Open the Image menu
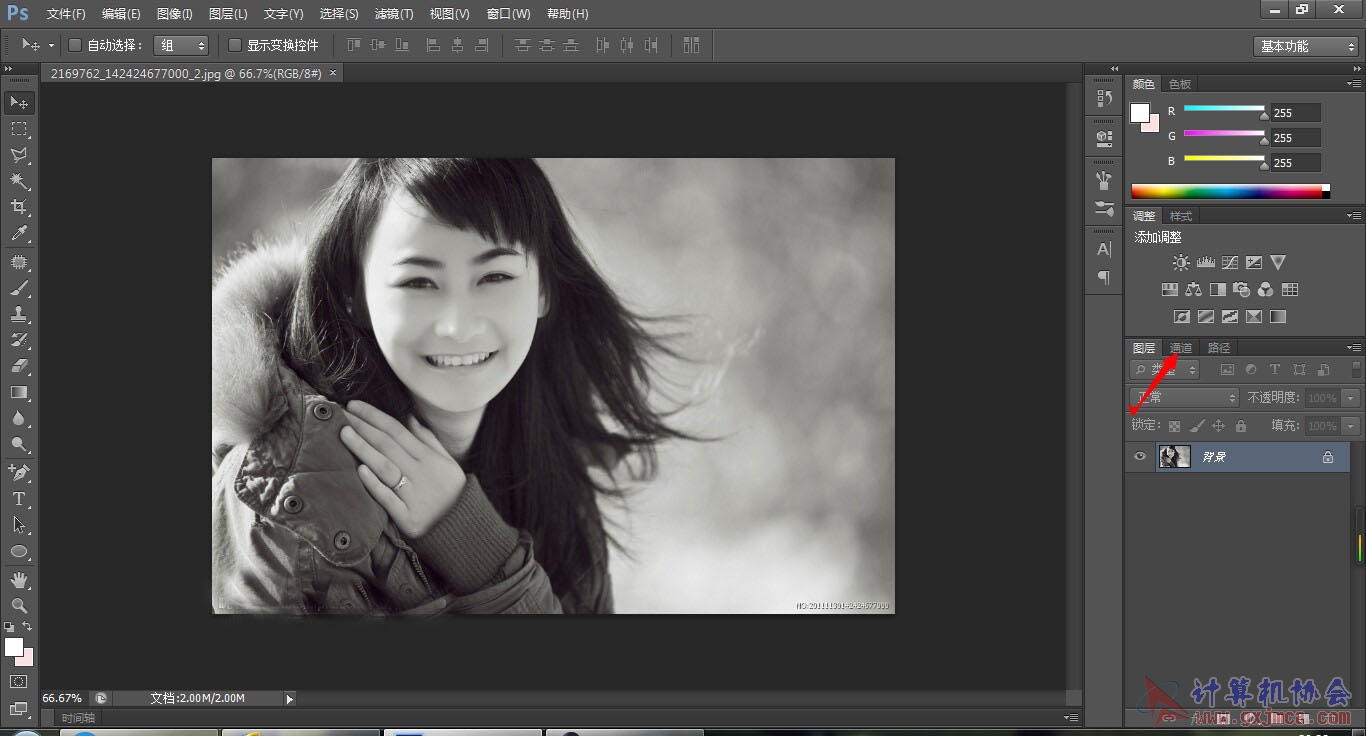The height and width of the screenshot is (736, 1366). pos(174,14)
